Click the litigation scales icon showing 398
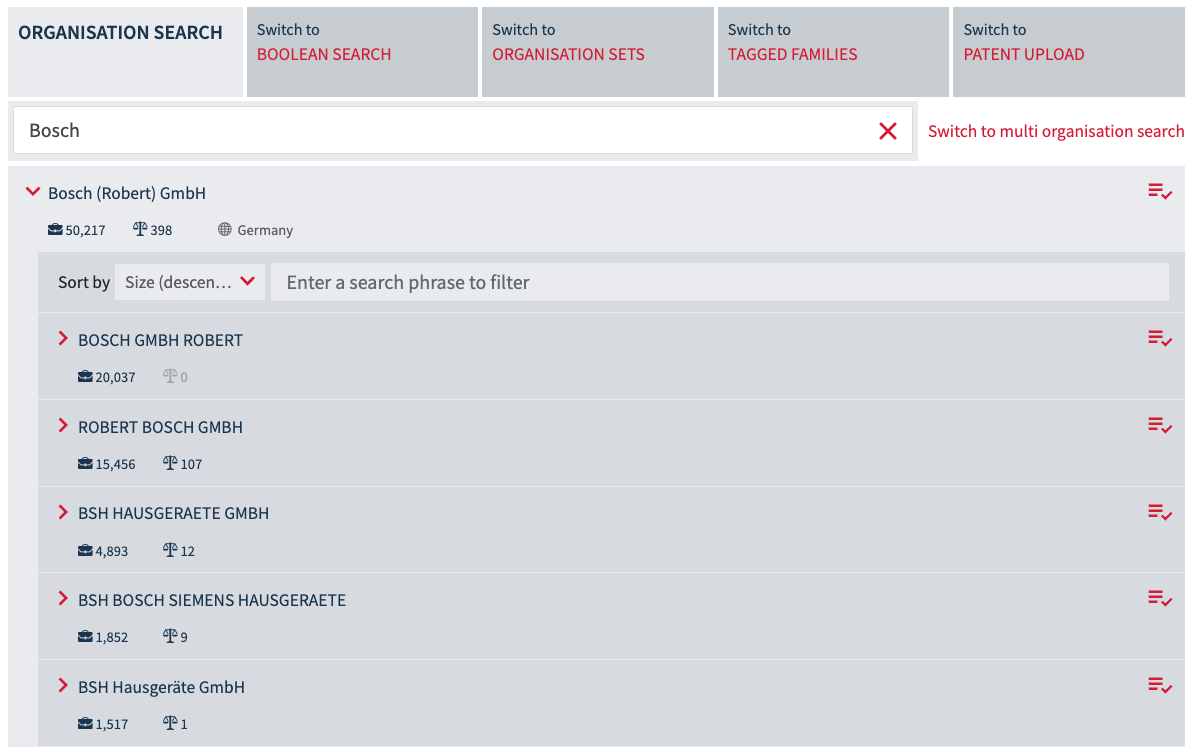Screen dimensions: 1196x747 click(x=141, y=230)
